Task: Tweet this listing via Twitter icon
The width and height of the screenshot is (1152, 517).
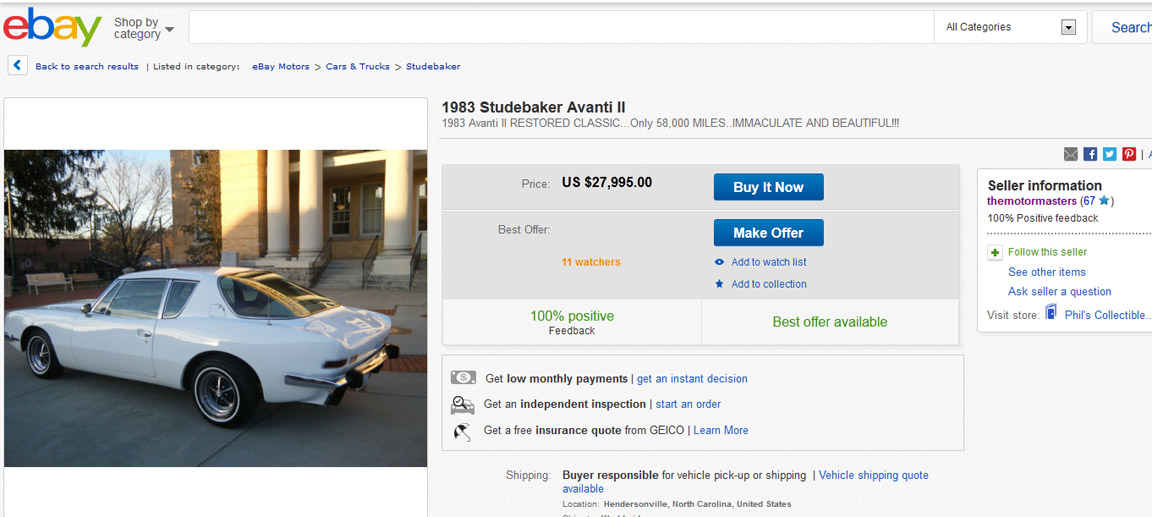Action: [x=1109, y=154]
